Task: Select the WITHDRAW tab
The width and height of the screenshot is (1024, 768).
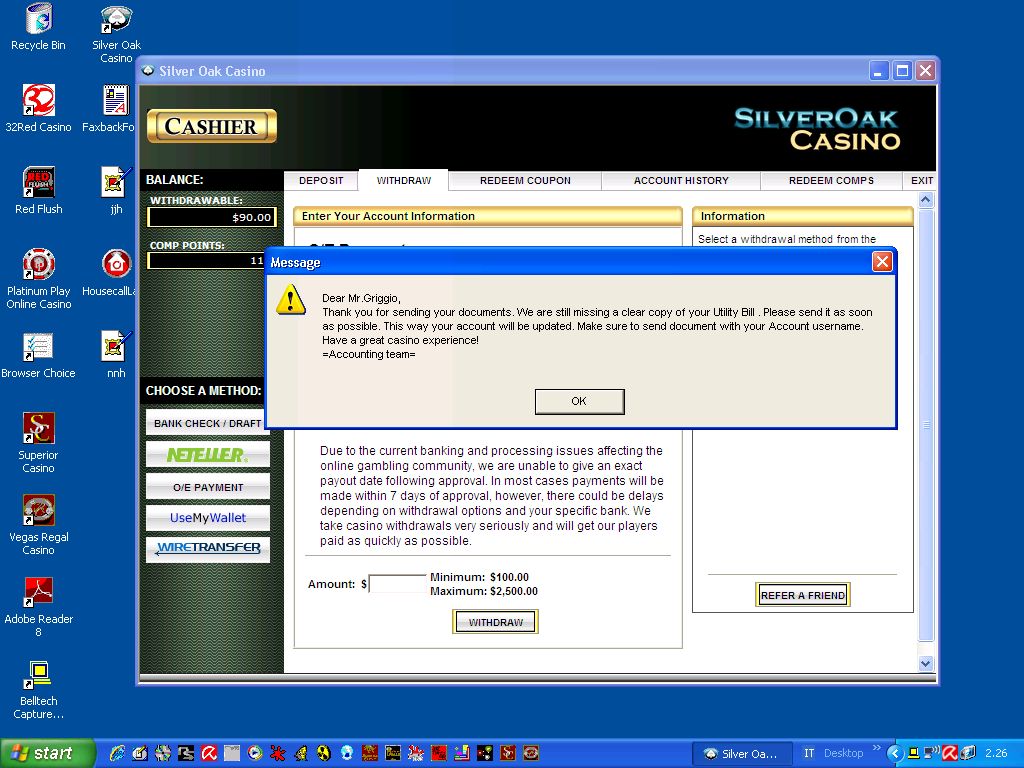Action: (x=404, y=180)
